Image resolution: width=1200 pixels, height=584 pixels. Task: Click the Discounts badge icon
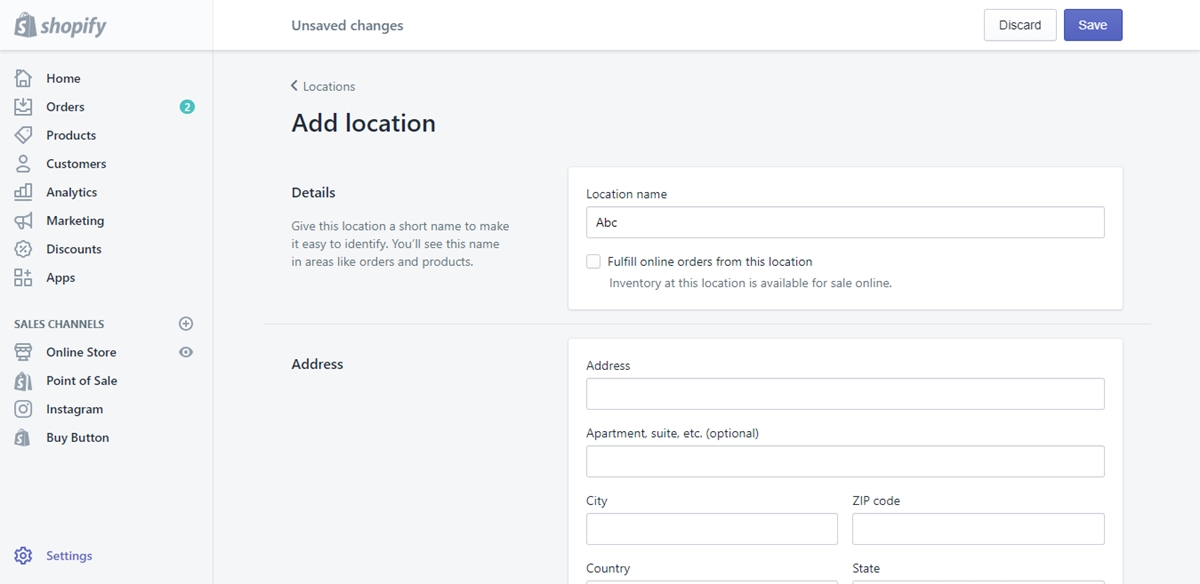pos(24,249)
